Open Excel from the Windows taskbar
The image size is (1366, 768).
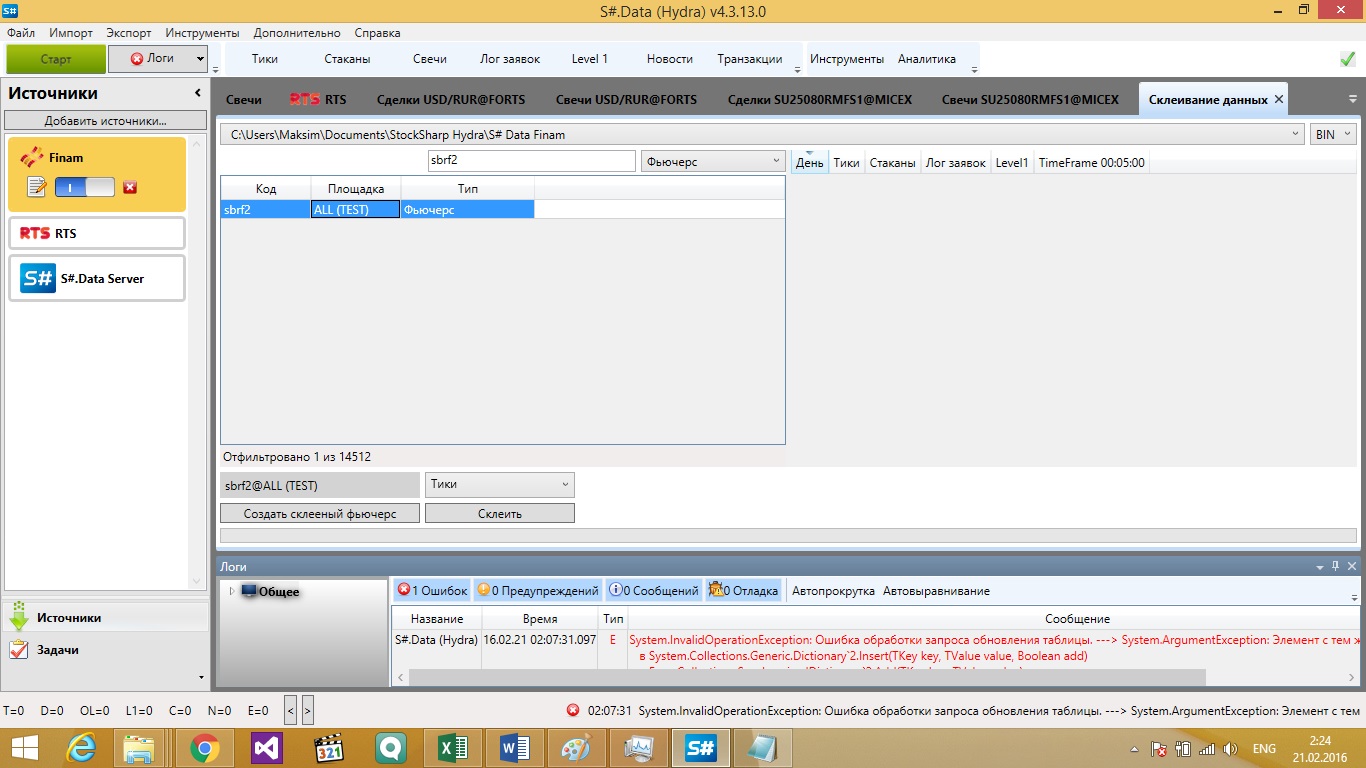(x=455, y=748)
